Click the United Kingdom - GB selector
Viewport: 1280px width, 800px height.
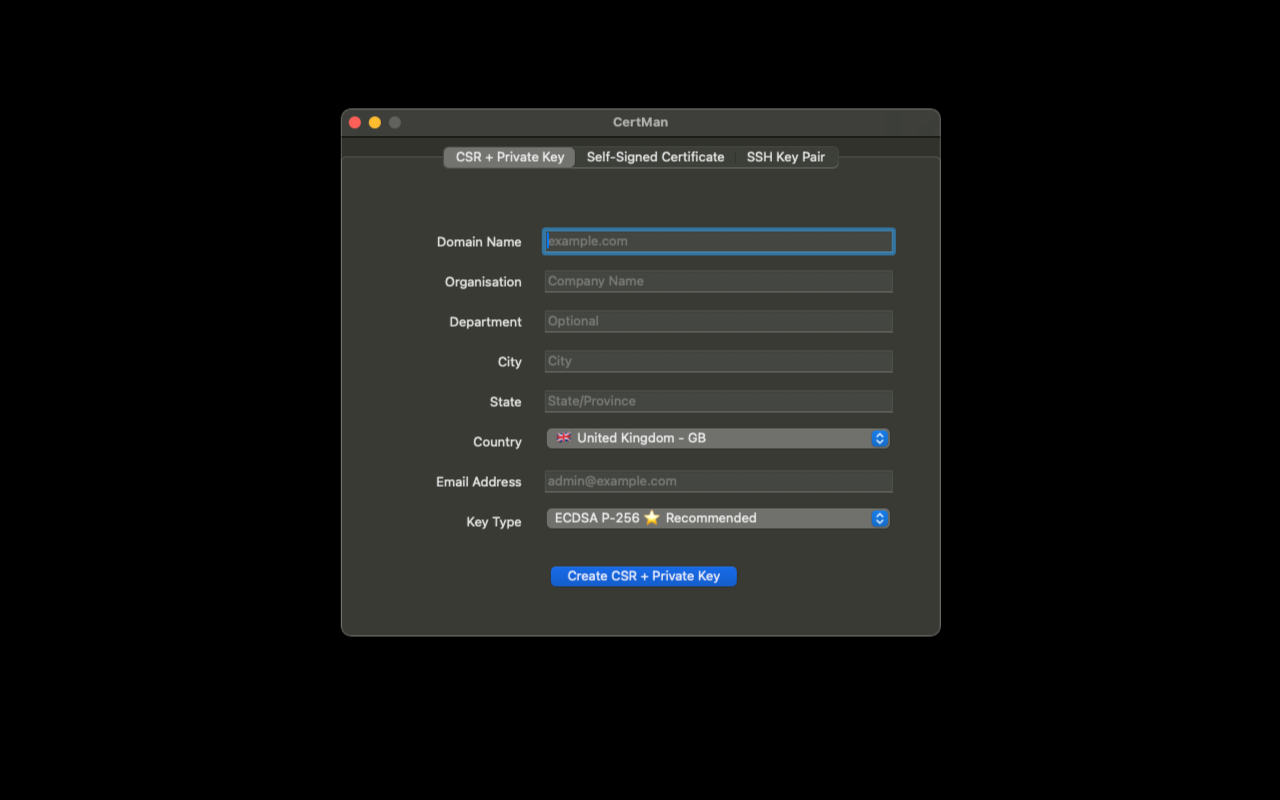(718, 438)
